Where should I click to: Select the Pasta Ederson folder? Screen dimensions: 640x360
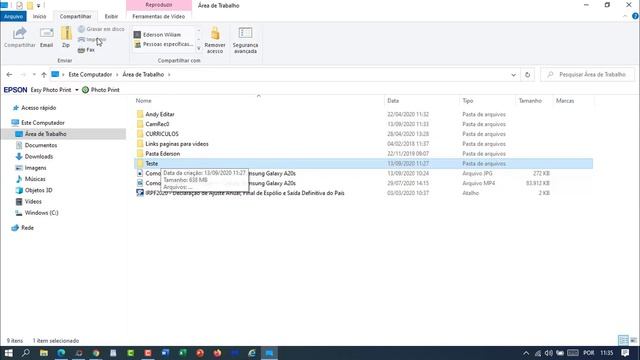162,153
